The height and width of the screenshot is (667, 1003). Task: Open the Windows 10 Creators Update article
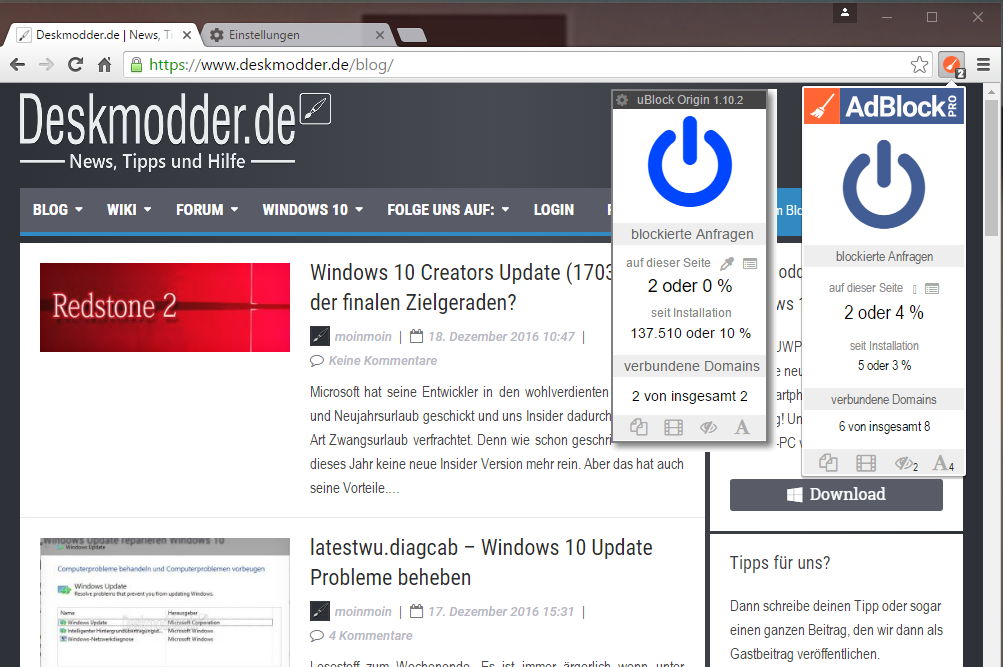coord(461,287)
